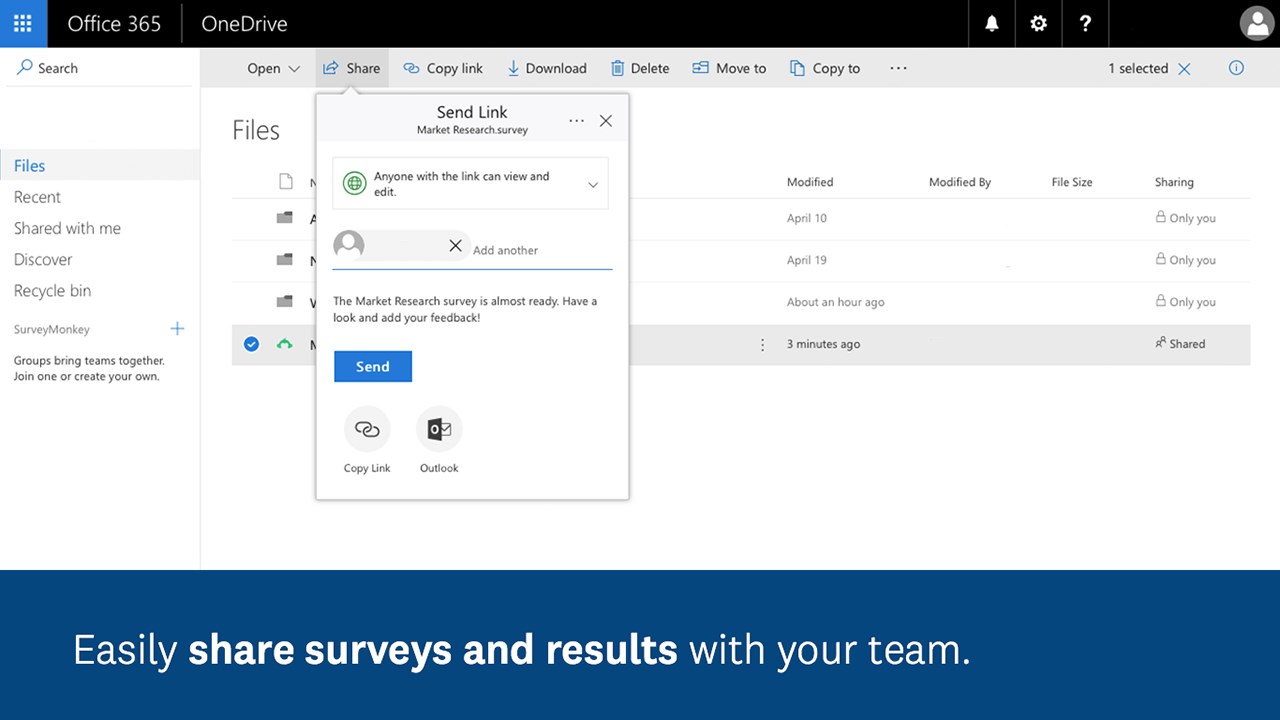Open Send Link more options ellipsis
The width and height of the screenshot is (1280, 720).
point(576,120)
